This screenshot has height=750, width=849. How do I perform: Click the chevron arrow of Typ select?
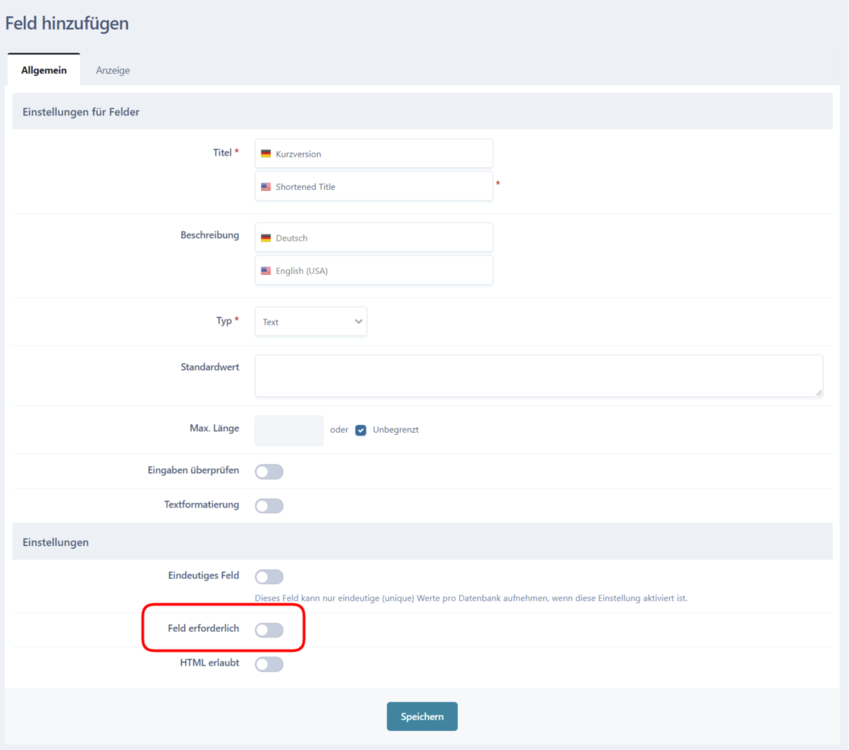coord(358,322)
